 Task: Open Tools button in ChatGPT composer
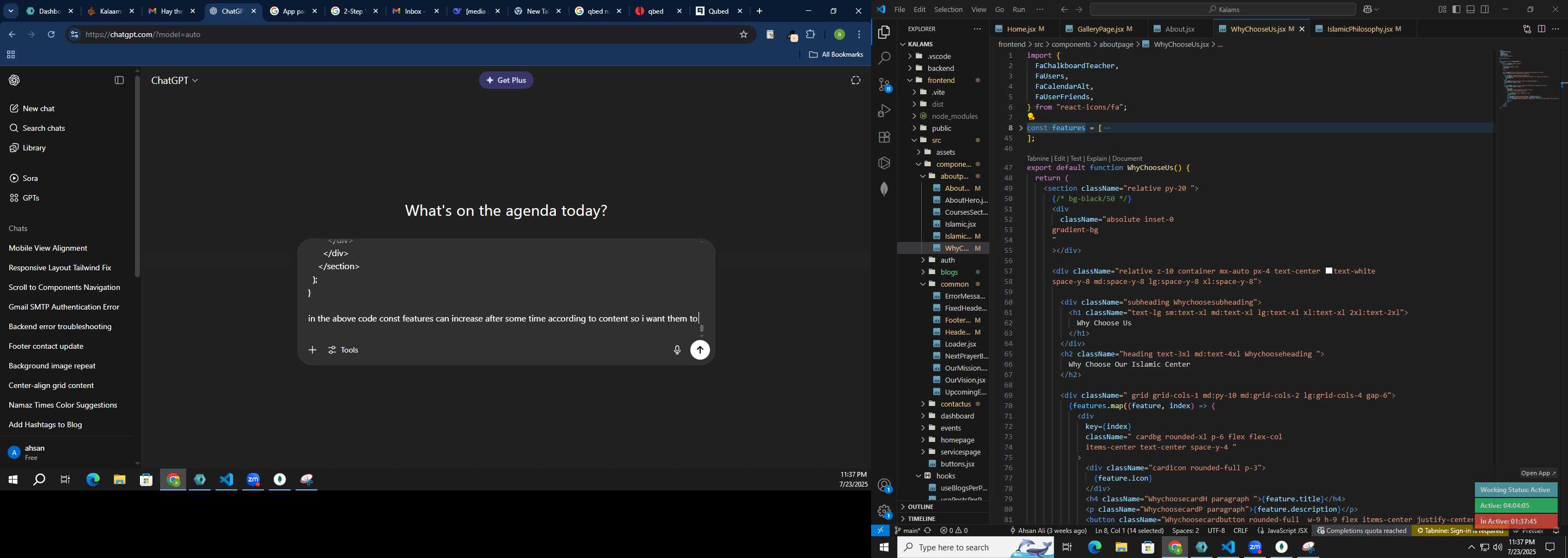[344, 350]
